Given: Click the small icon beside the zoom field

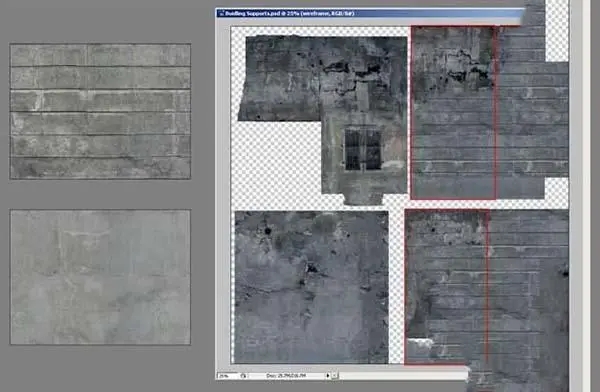Looking at the screenshot, I should 243,376.
